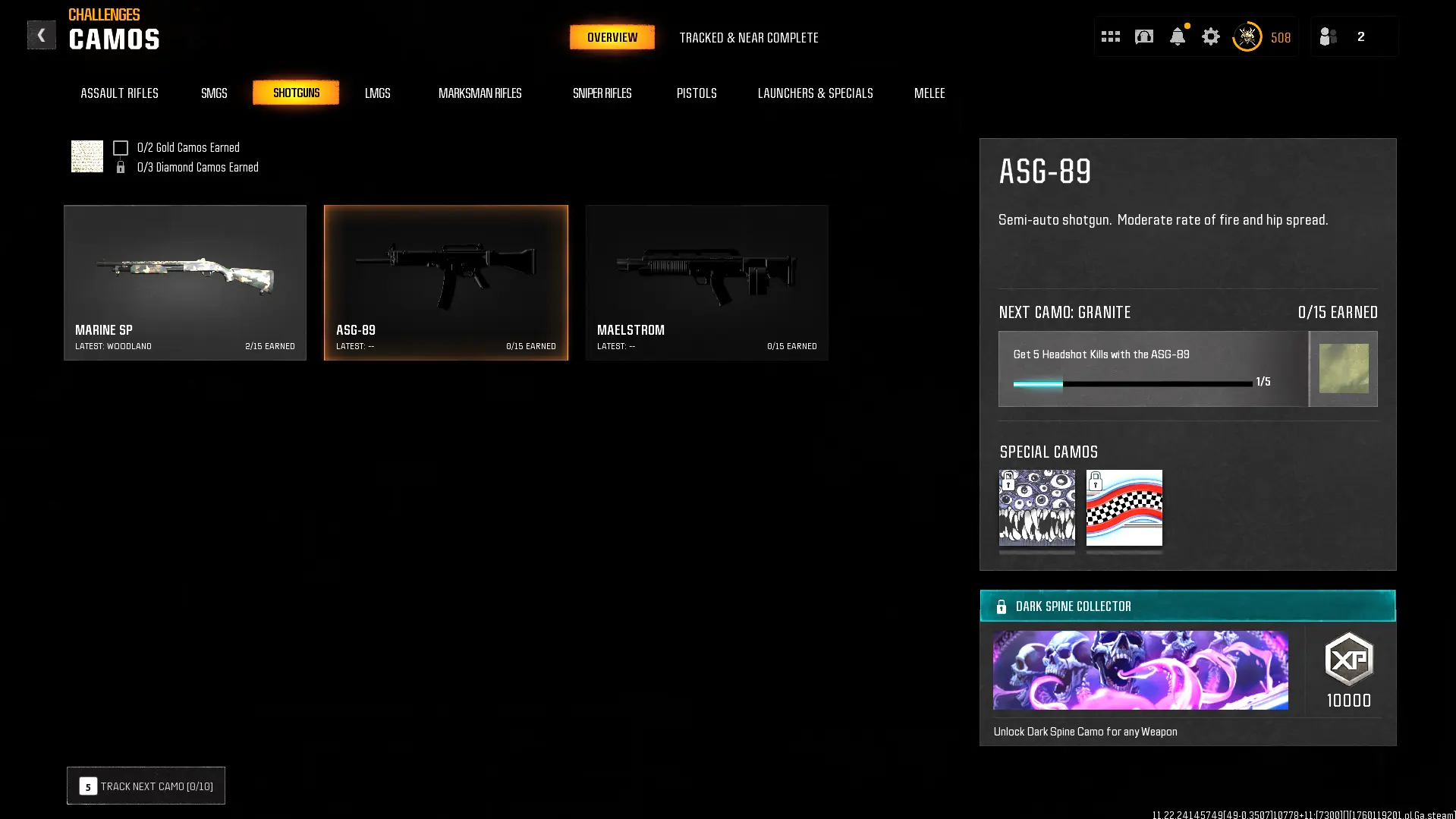Toggle the Gold Camos Earned checkbox
Screen dimensions: 1456x819
(x=121, y=148)
